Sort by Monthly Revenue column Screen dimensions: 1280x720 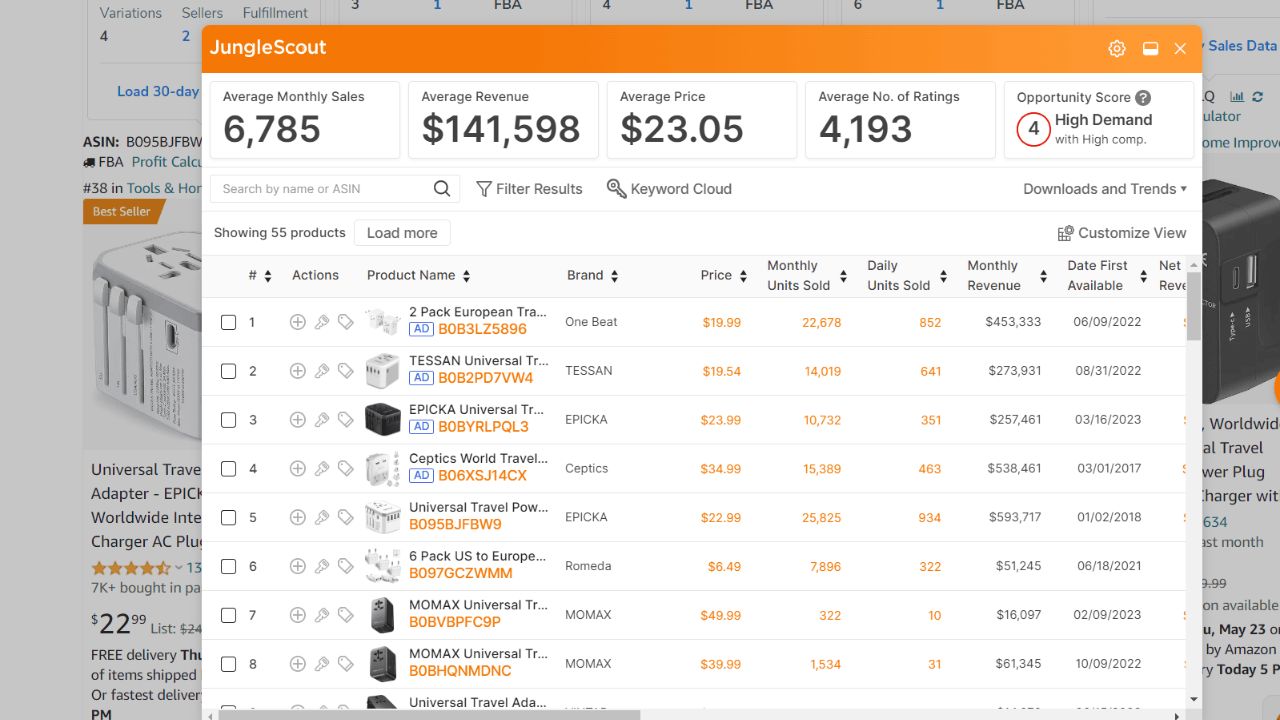(1043, 276)
